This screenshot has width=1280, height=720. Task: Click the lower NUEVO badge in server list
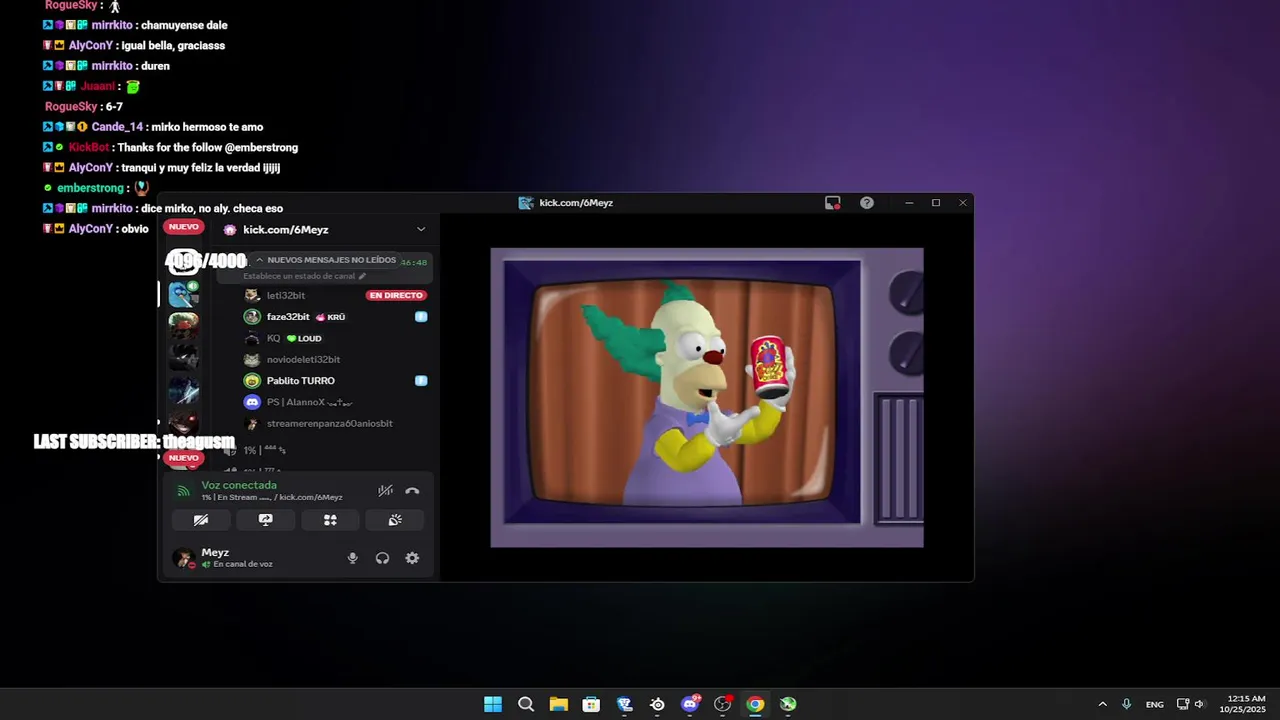pyautogui.click(x=183, y=458)
